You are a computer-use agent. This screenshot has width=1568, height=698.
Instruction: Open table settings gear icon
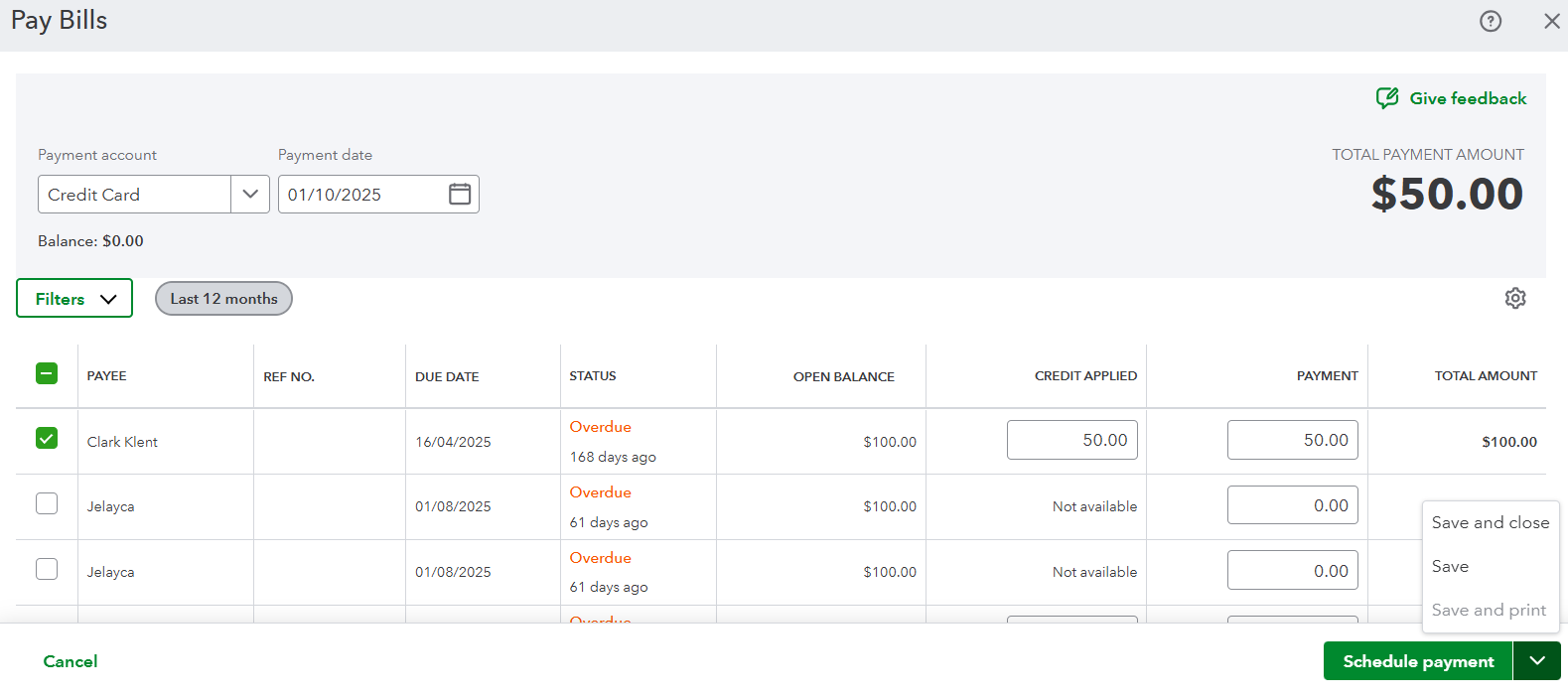(1514, 298)
